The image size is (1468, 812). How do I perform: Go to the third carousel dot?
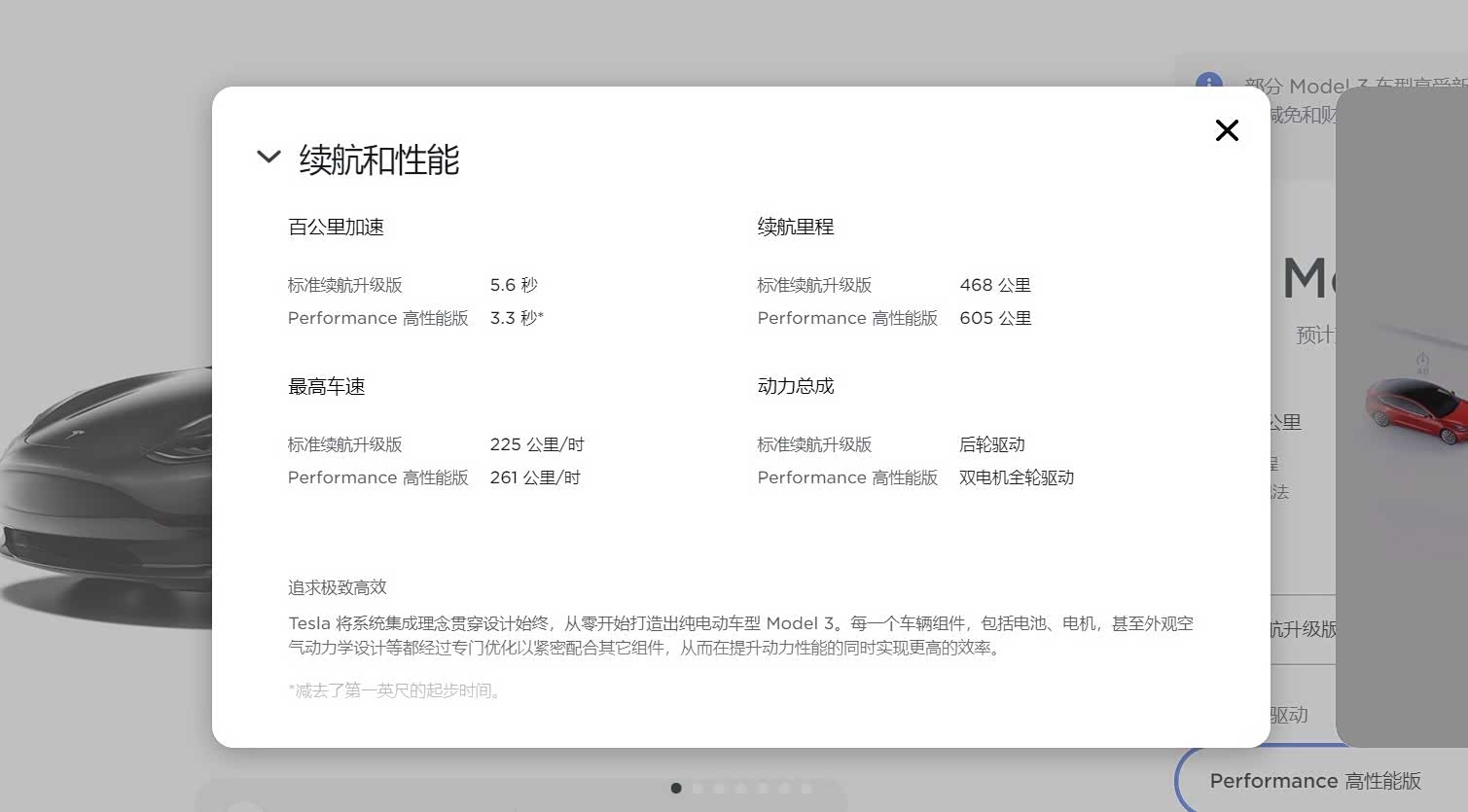pyautogui.click(x=720, y=789)
